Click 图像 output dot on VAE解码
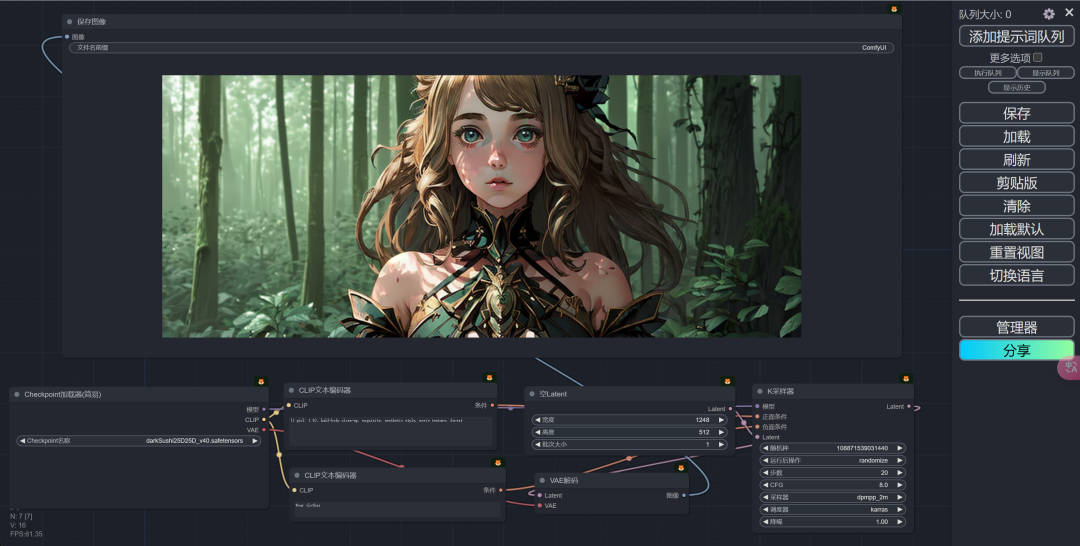The width and height of the screenshot is (1080, 546). click(683, 495)
